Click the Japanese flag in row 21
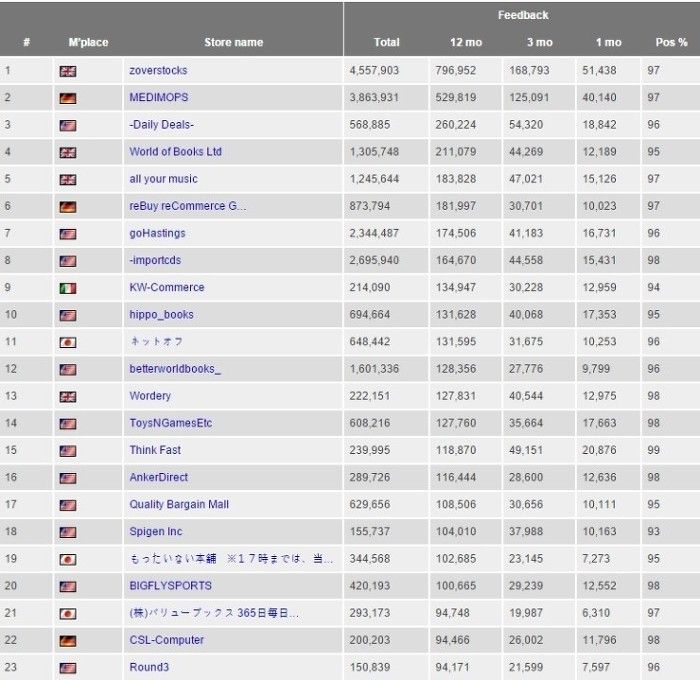 pyautogui.click(x=68, y=614)
